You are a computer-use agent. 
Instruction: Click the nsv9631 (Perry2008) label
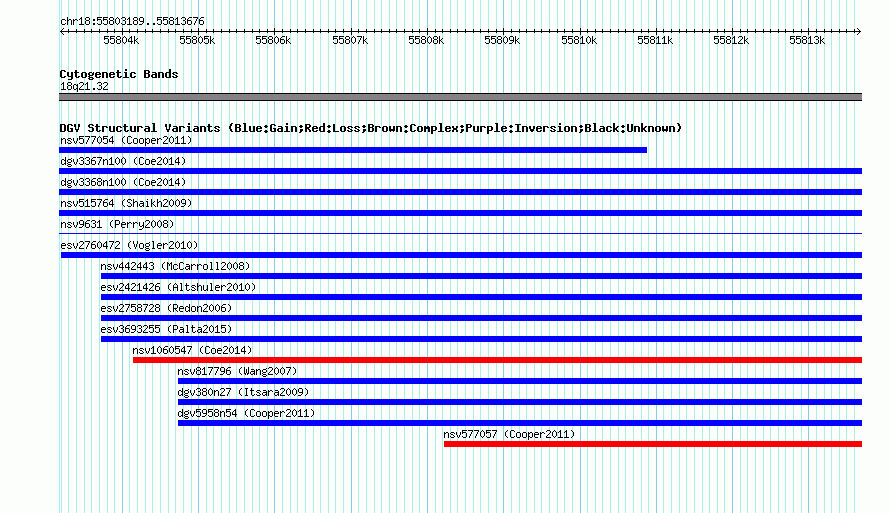(x=117, y=224)
